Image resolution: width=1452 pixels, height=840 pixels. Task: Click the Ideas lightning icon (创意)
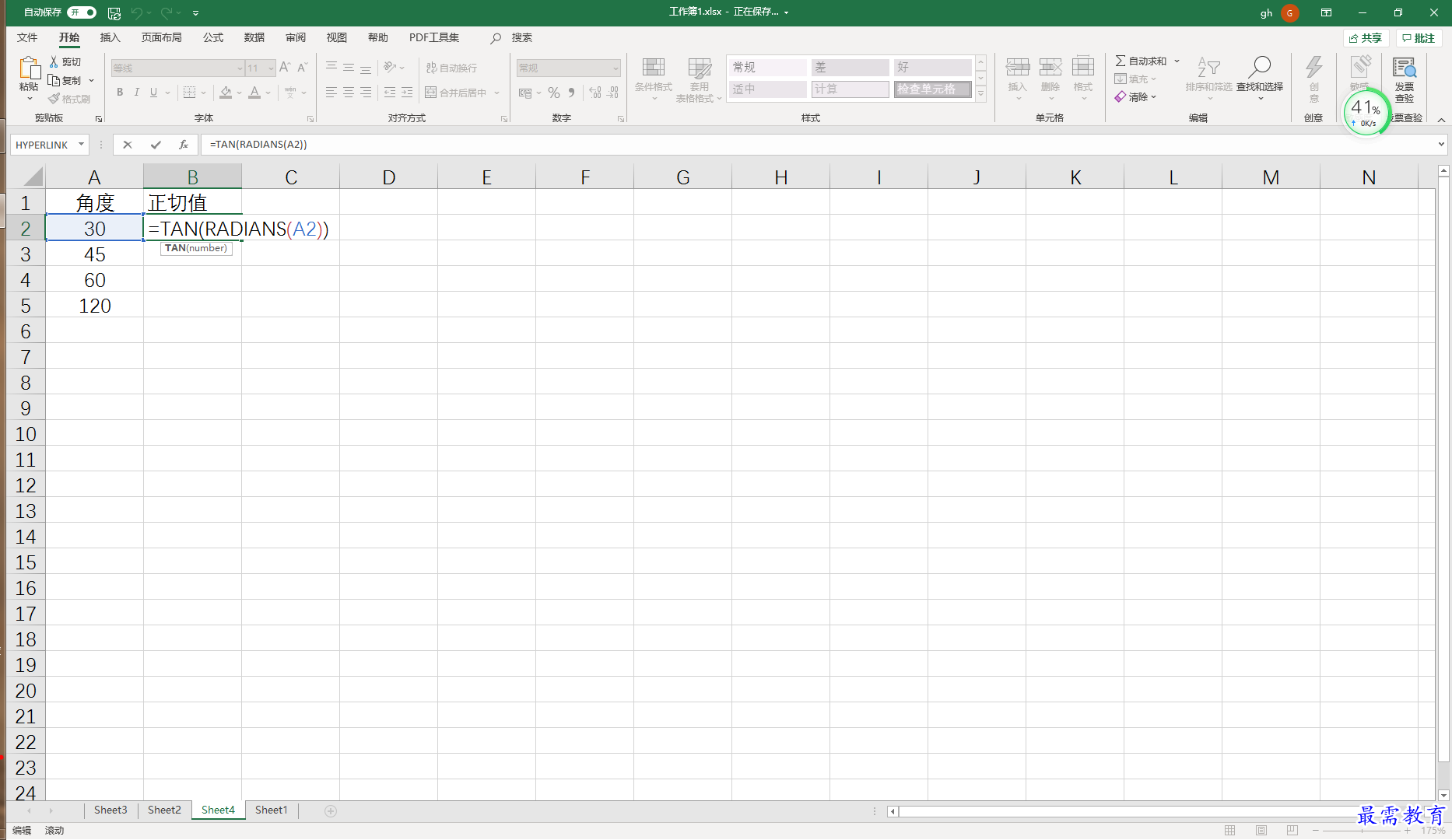coord(1314,68)
